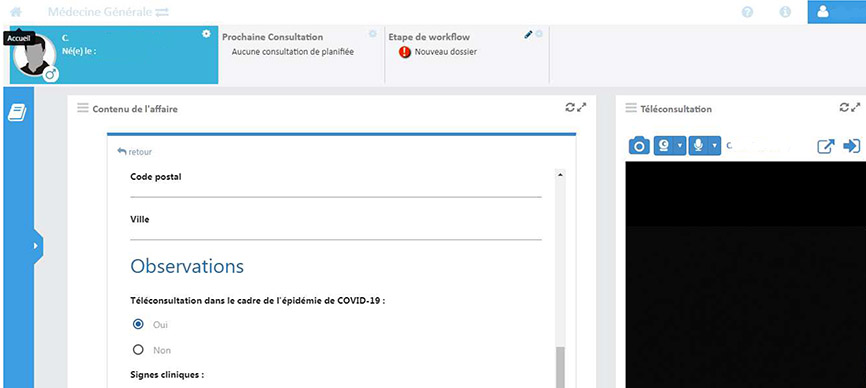Edit the workflow step with pencil icon
Screen dimensions: 866x388
(529, 34)
